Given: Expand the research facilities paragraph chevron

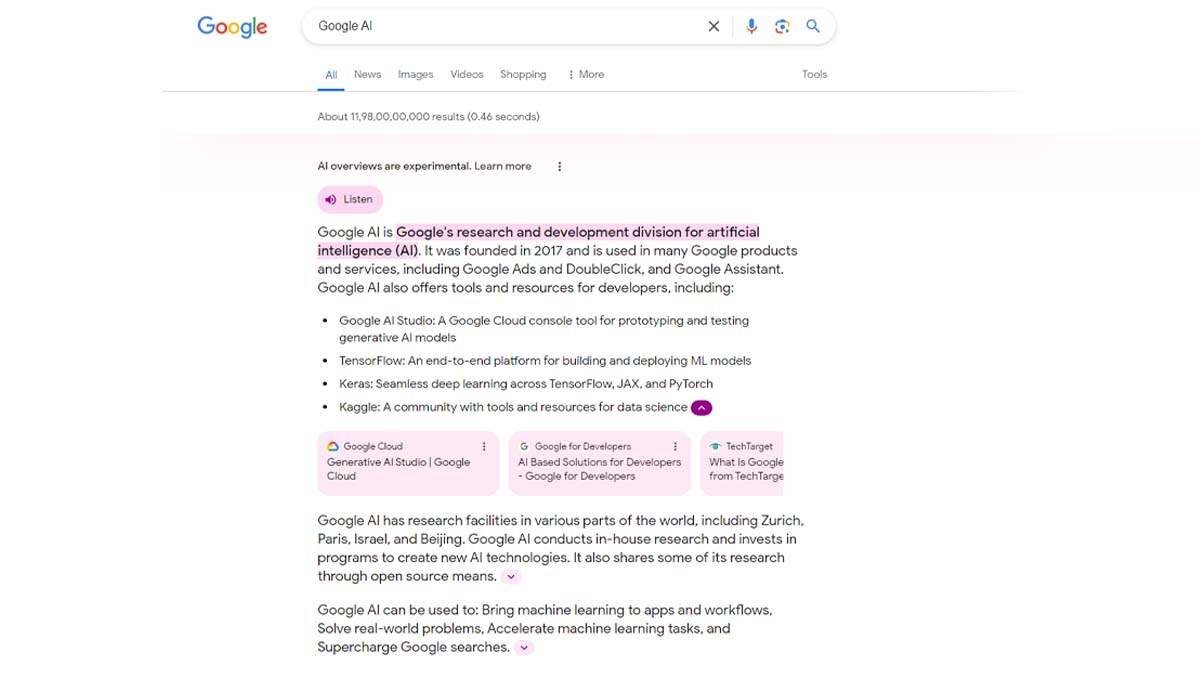Looking at the screenshot, I should click(x=511, y=577).
